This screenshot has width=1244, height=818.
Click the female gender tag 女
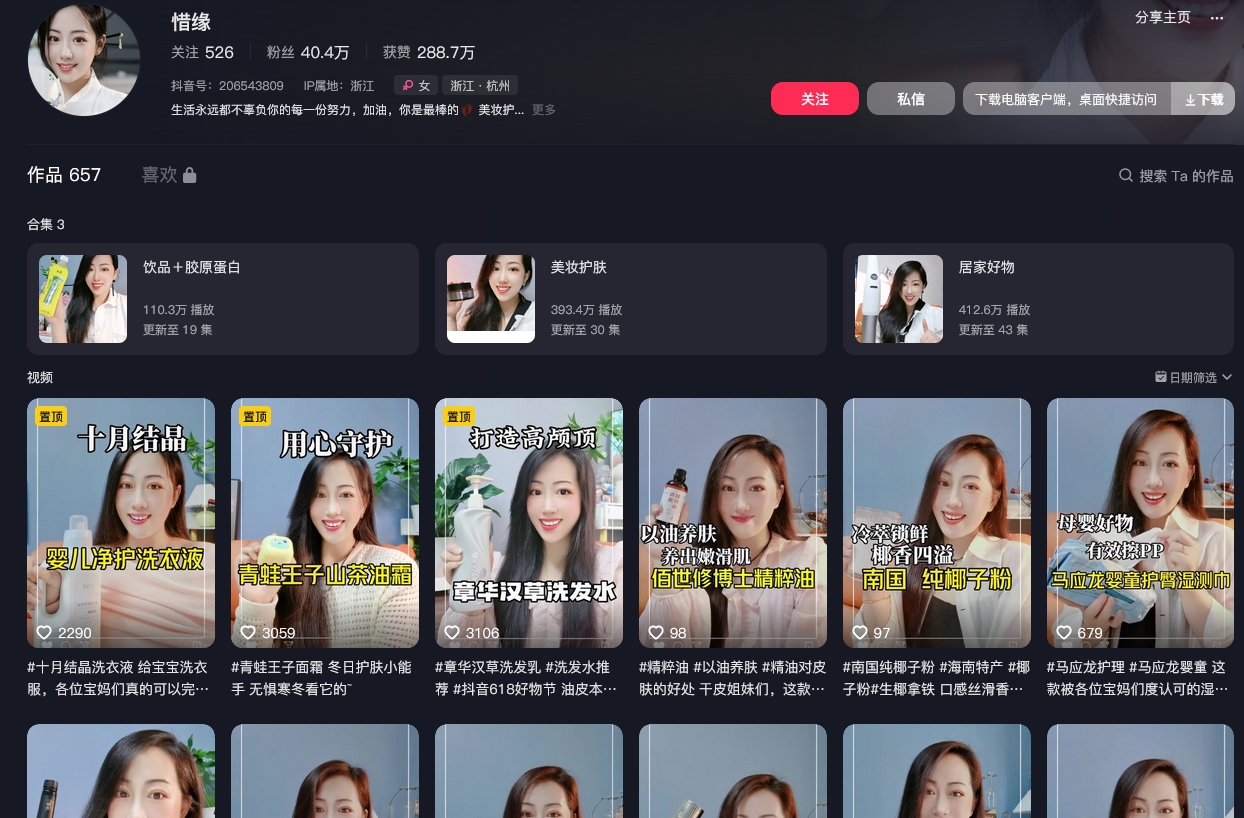pos(415,86)
